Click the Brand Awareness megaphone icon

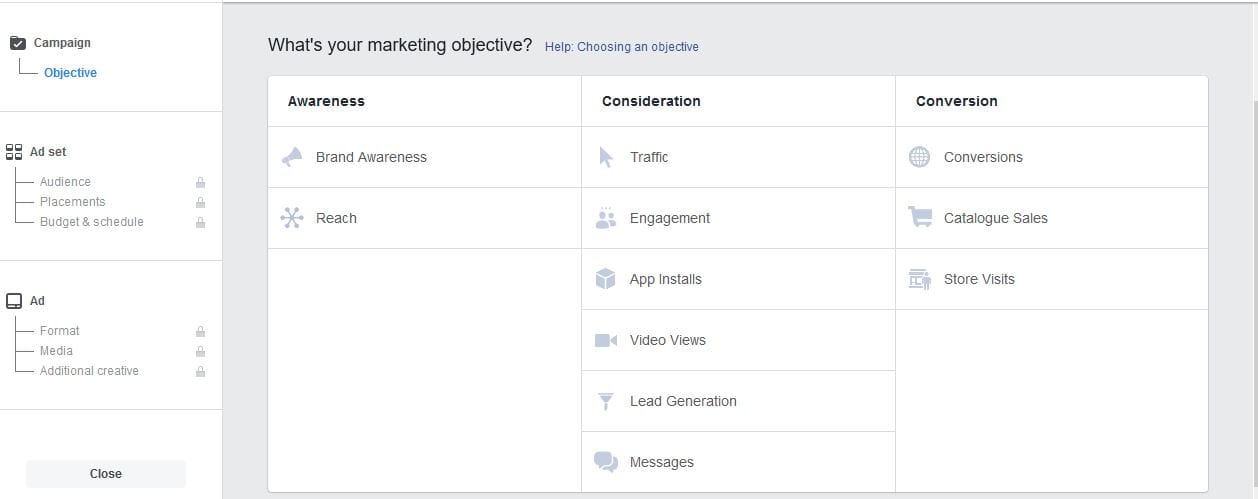tap(292, 157)
